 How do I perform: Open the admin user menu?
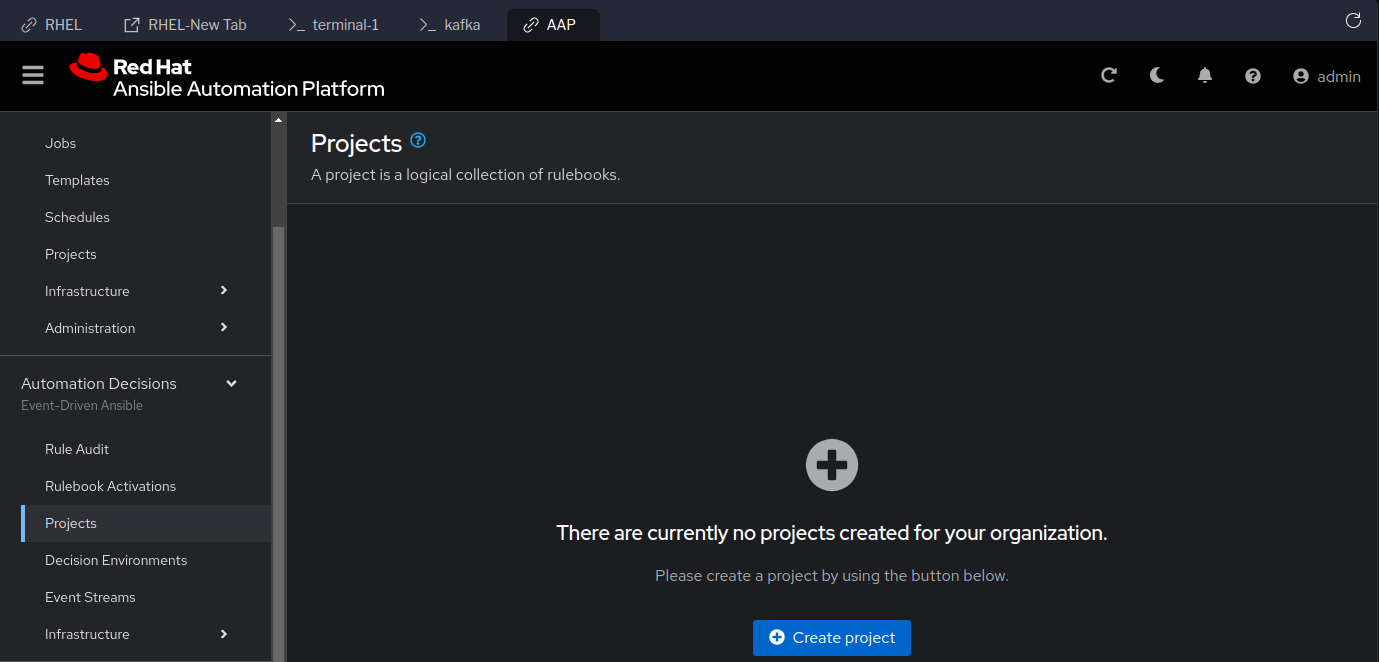(x=1326, y=76)
